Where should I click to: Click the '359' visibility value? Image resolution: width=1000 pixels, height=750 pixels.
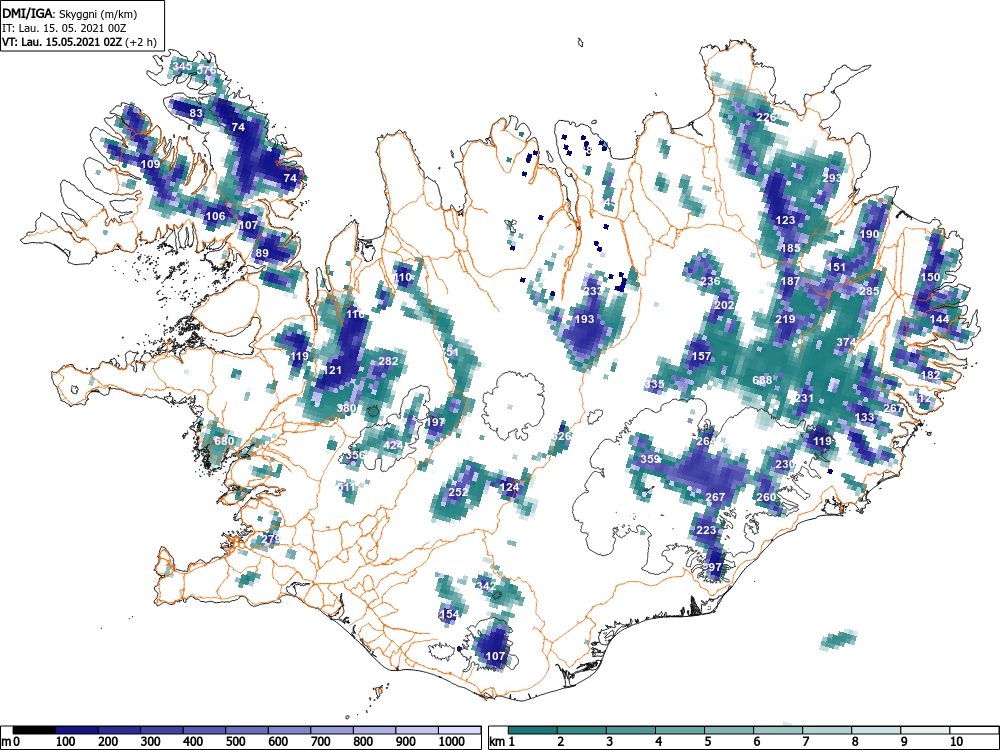pyautogui.click(x=650, y=459)
